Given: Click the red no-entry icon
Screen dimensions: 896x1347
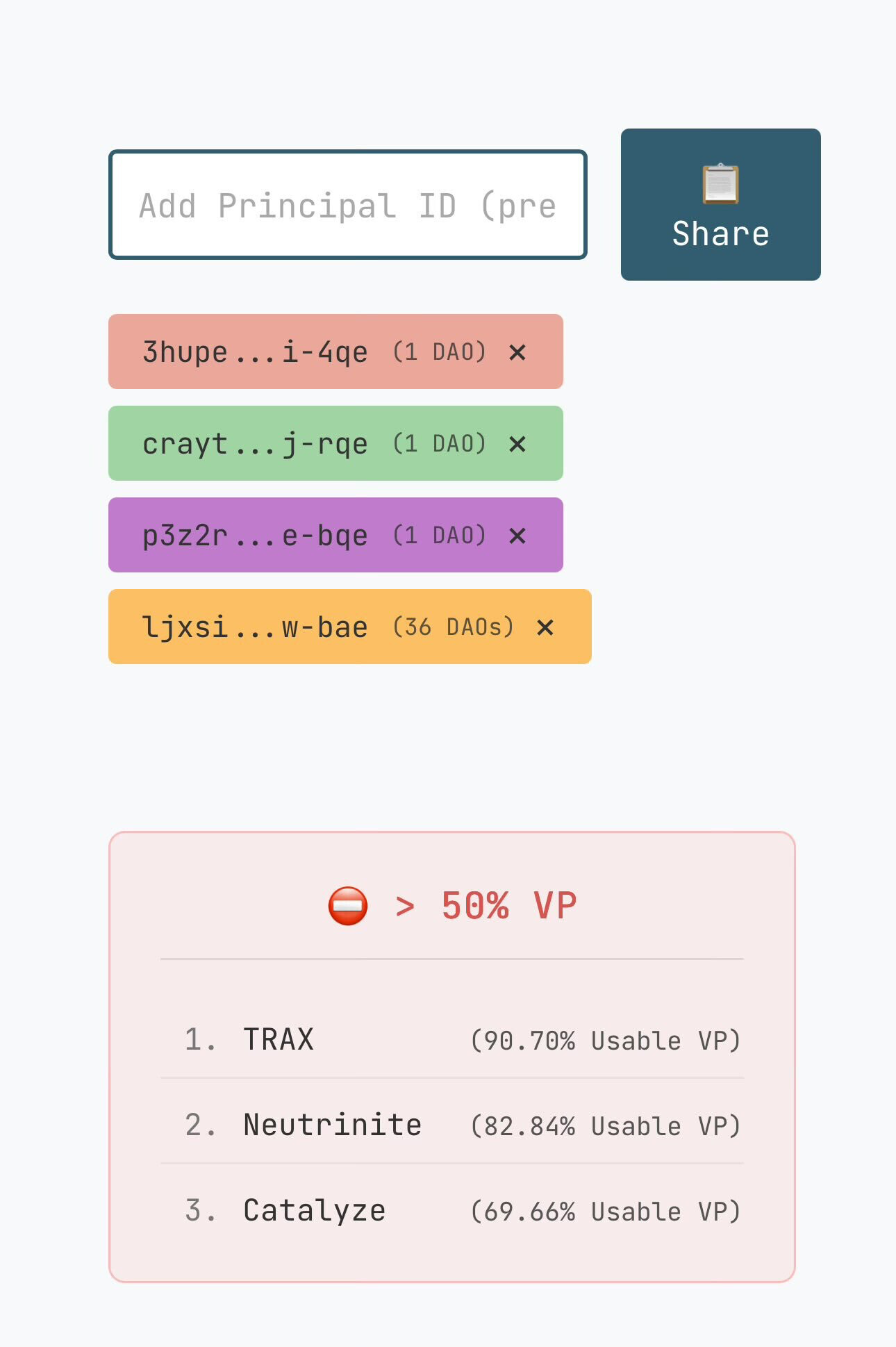Looking at the screenshot, I should [348, 906].
